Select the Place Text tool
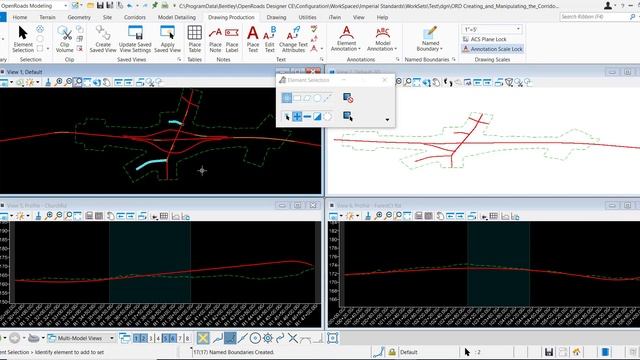Screen dimensions: 640x360 pos(253,39)
